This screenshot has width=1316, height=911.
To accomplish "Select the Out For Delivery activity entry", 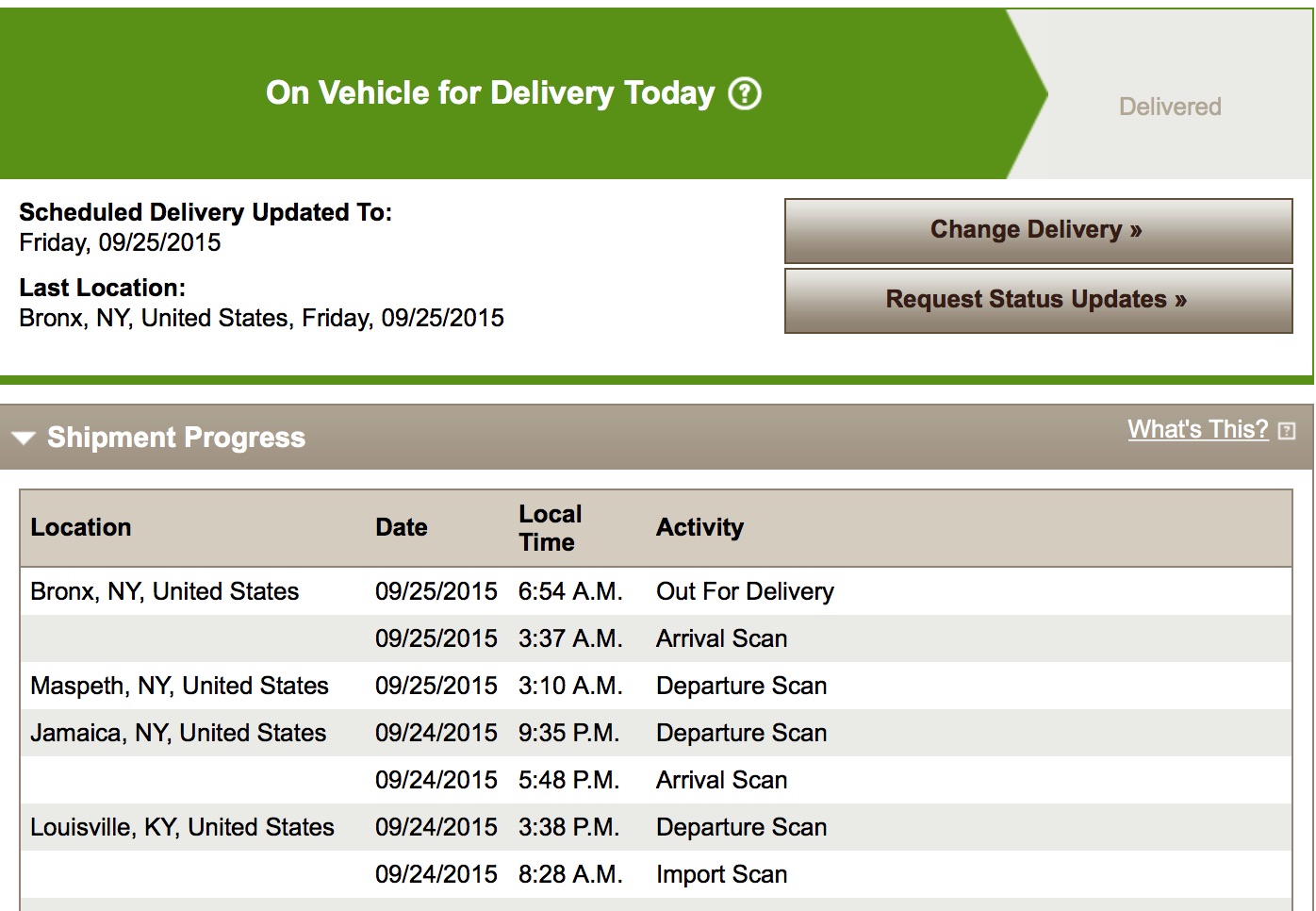I will pos(745,591).
